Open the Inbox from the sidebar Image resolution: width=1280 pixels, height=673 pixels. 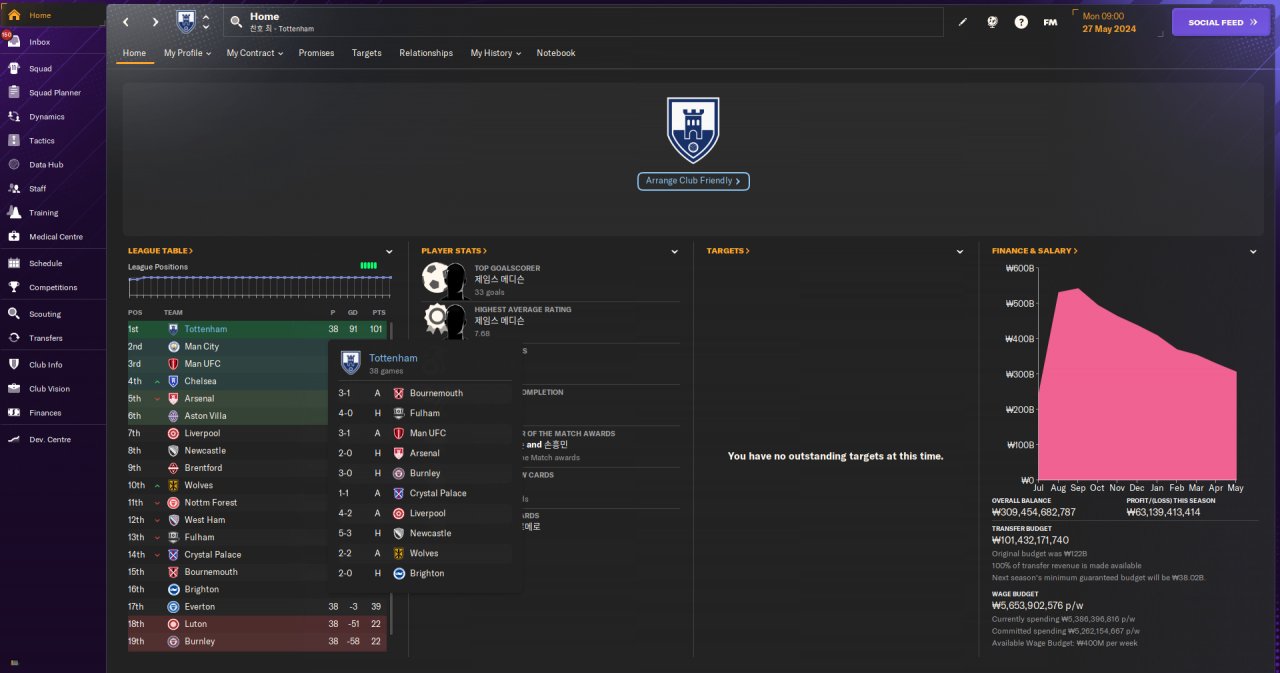tap(40, 42)
